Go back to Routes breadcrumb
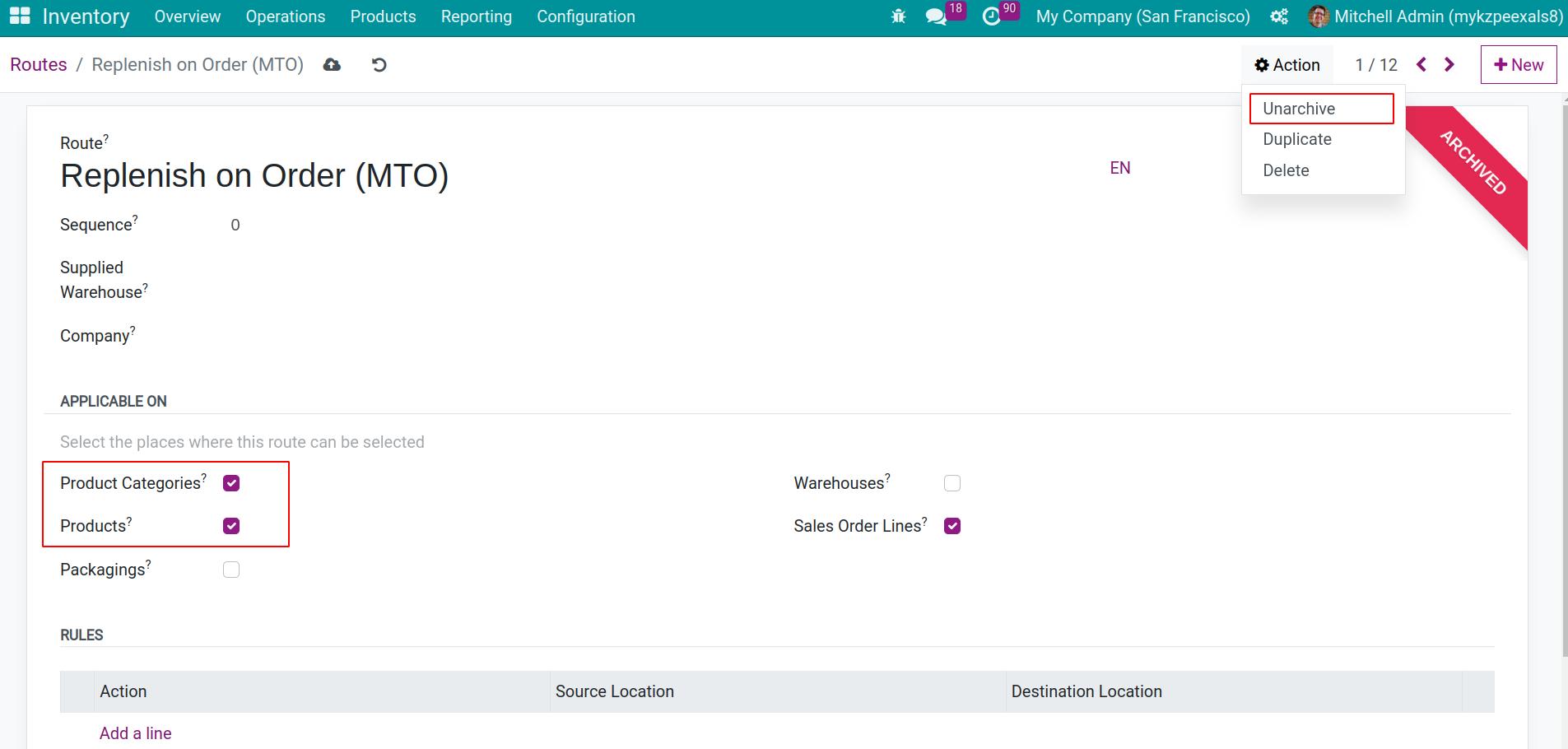The height and width of the screenshot is (749, 1568). click(39, 65)
